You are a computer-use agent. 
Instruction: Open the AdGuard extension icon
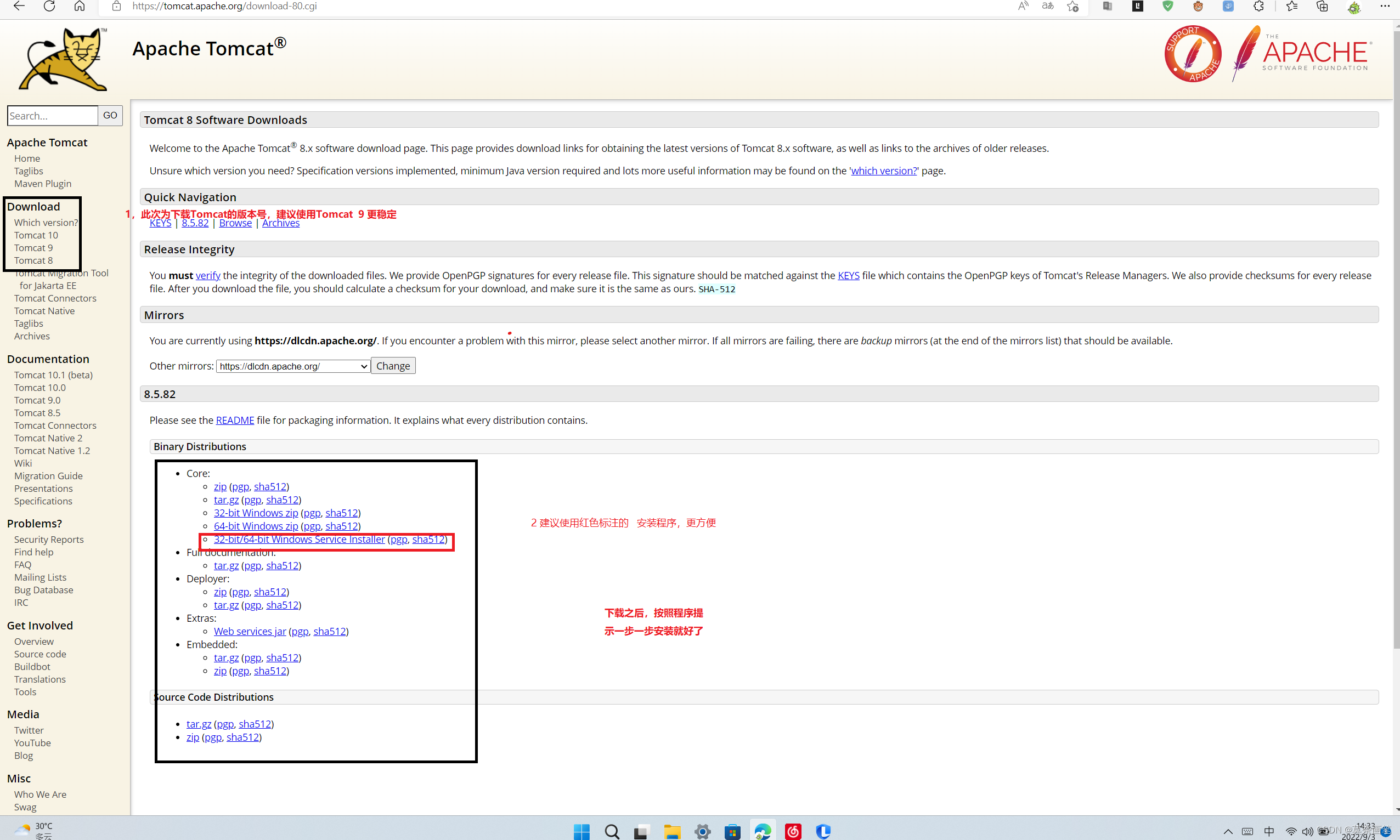(1167, 6)
